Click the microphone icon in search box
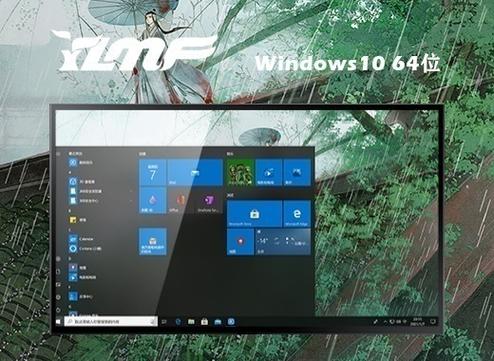 click(152, 322)
